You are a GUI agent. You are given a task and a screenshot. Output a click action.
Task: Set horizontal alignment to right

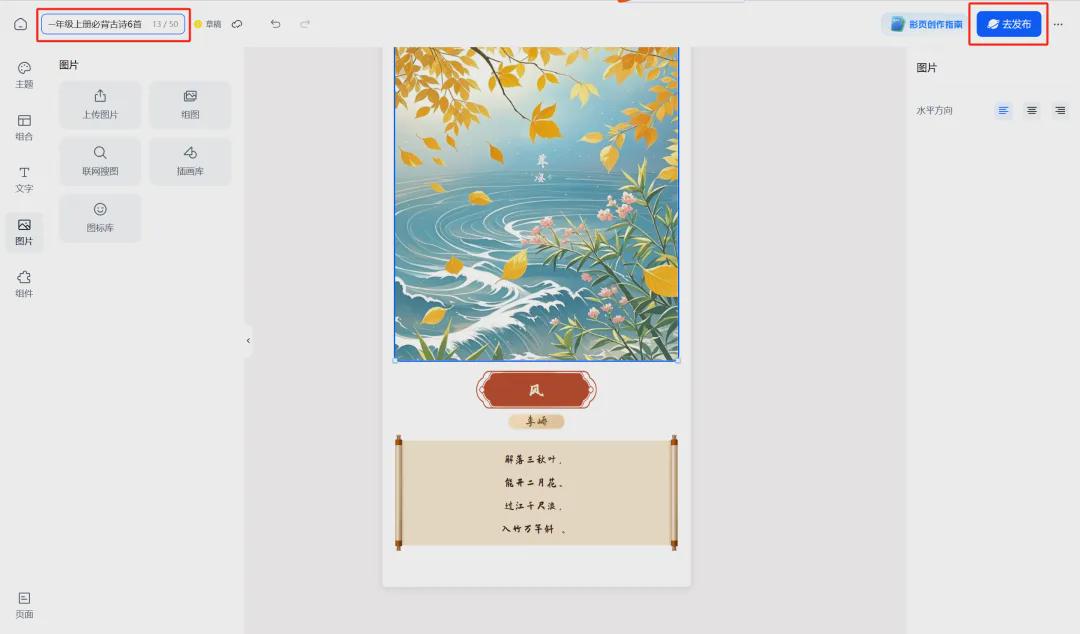(x=1059, y=111)
